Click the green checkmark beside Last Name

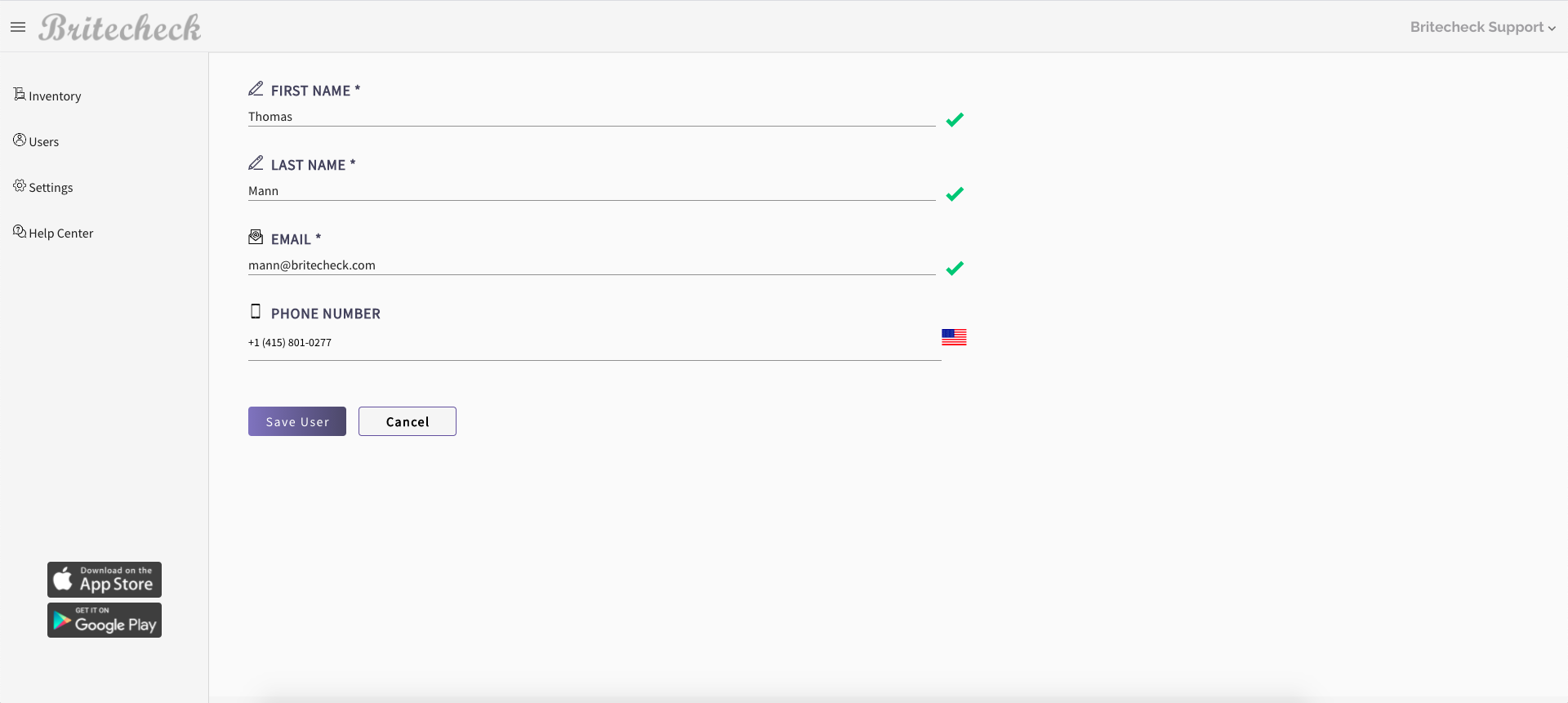click(955, 194)
